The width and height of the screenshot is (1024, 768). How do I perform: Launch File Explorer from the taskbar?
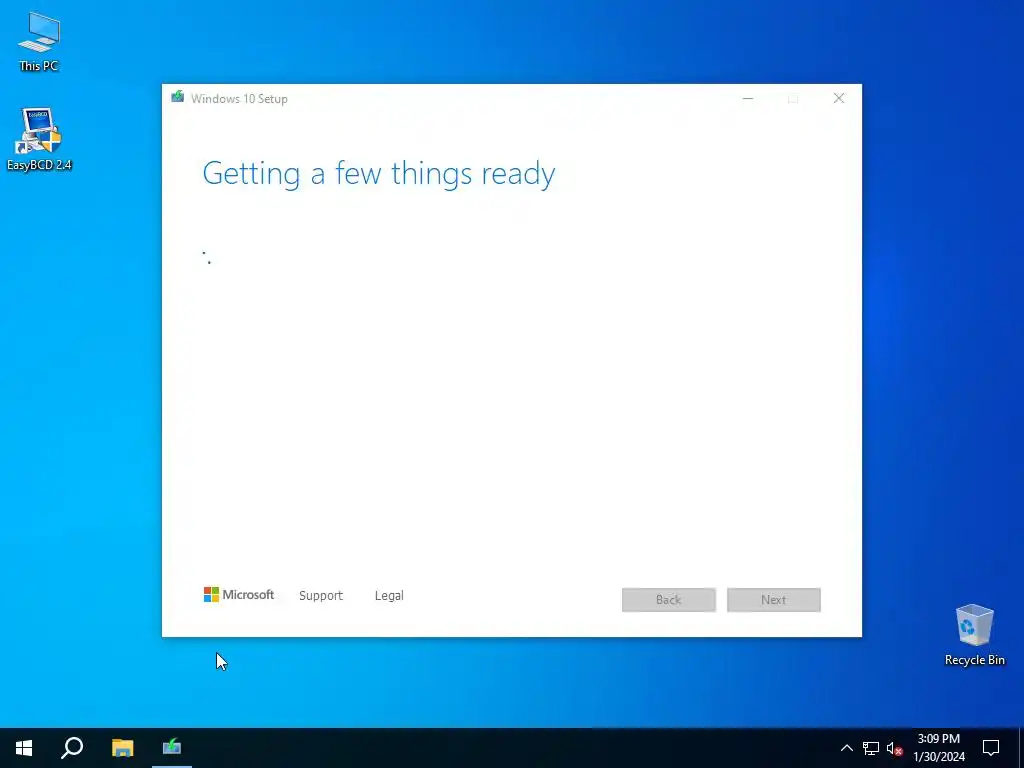pos(122,748)
